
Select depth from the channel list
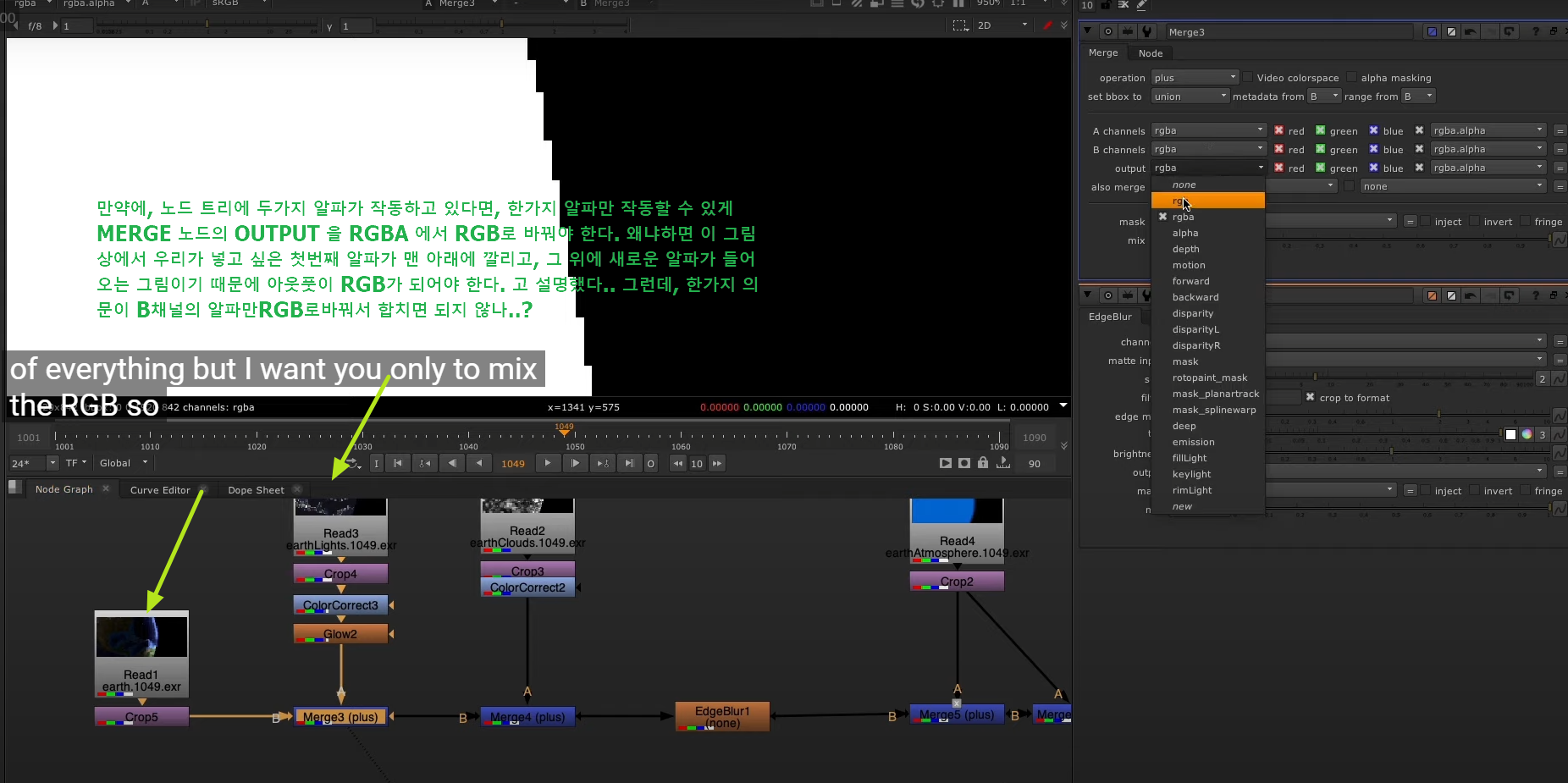pos(1207,249)
